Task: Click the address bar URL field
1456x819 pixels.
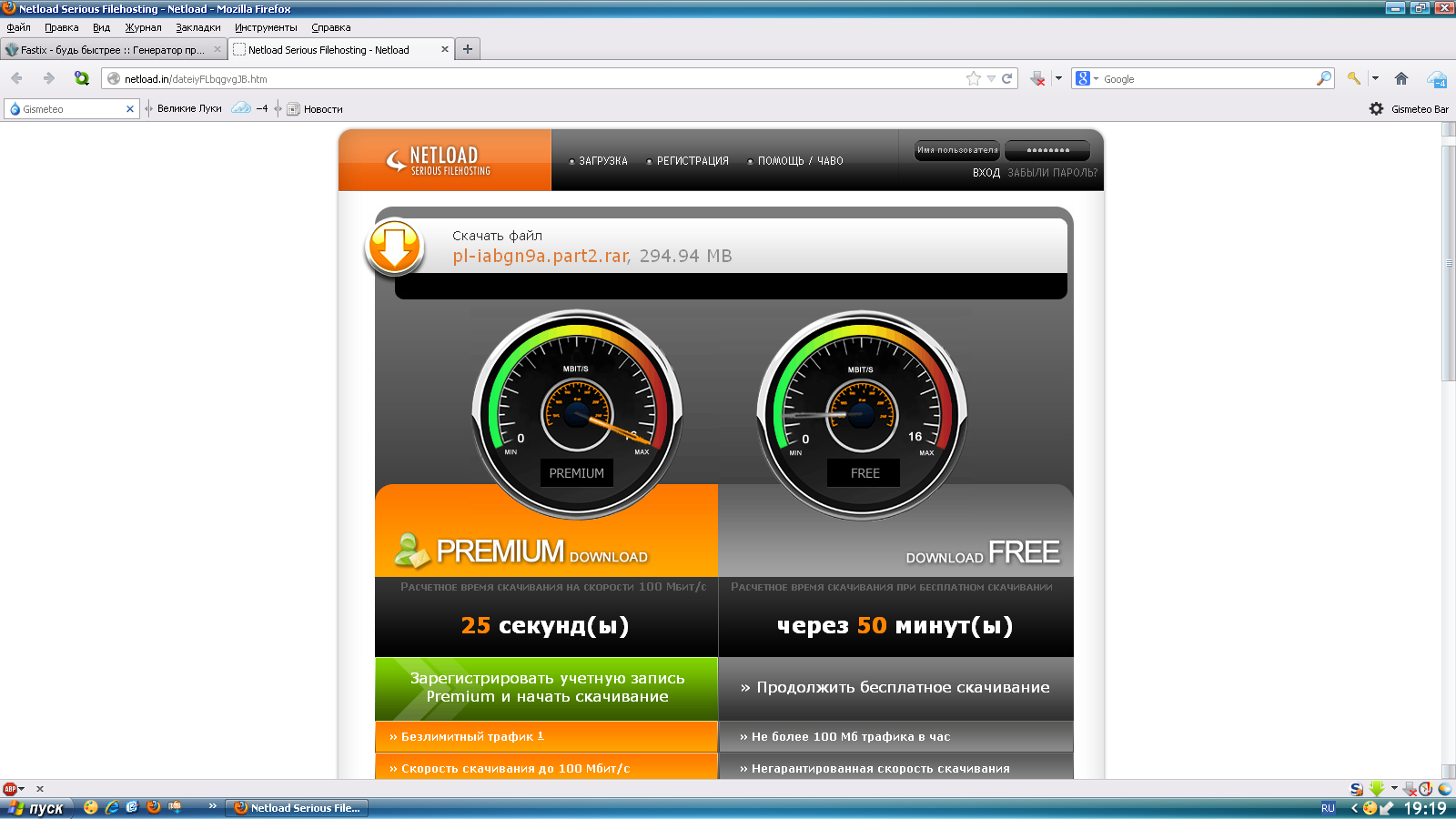Action: (x=541, y=79)
